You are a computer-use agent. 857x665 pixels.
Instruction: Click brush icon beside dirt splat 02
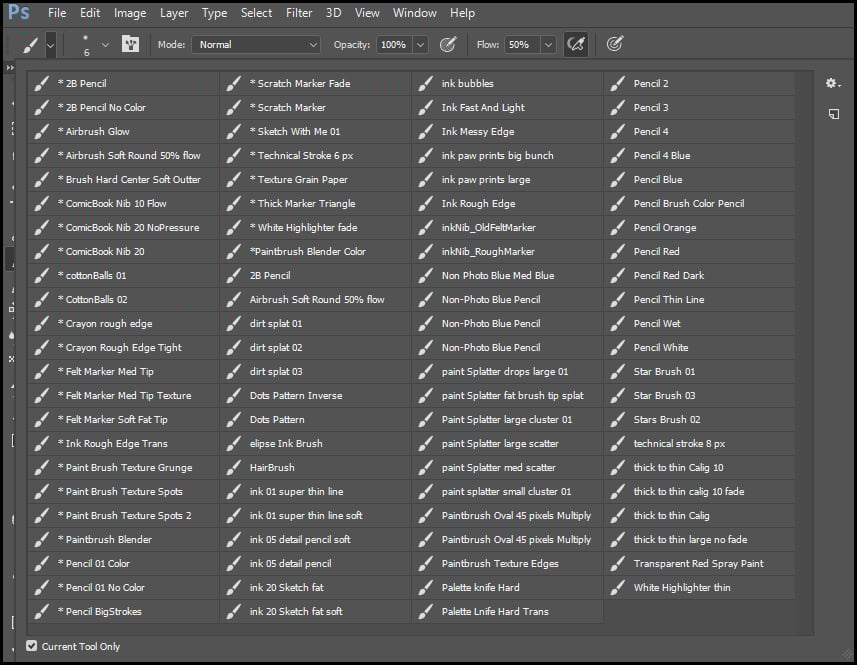tap(233, 348)
